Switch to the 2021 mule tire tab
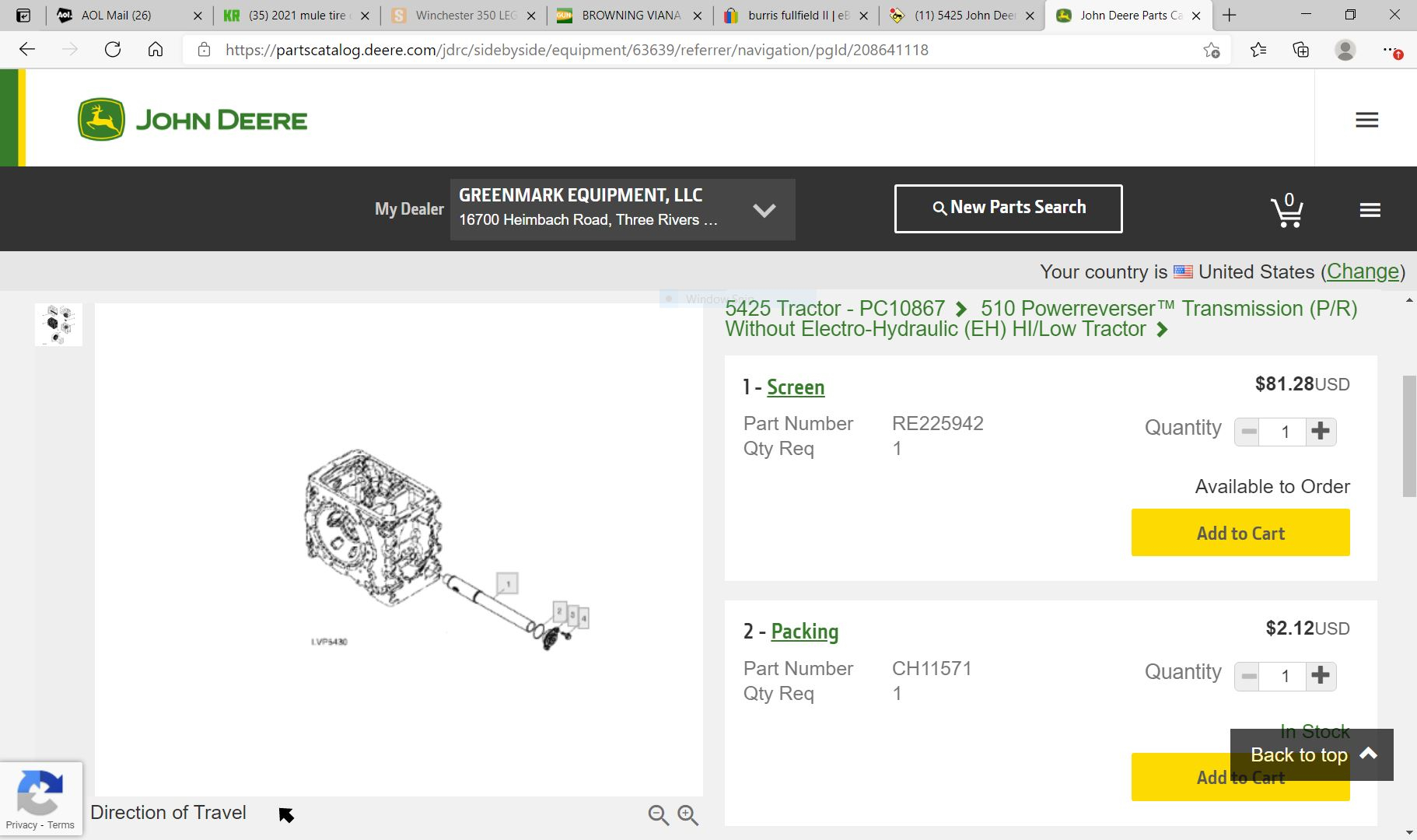Viewport: 1417px width, 840px height. (x=297, y=15)
